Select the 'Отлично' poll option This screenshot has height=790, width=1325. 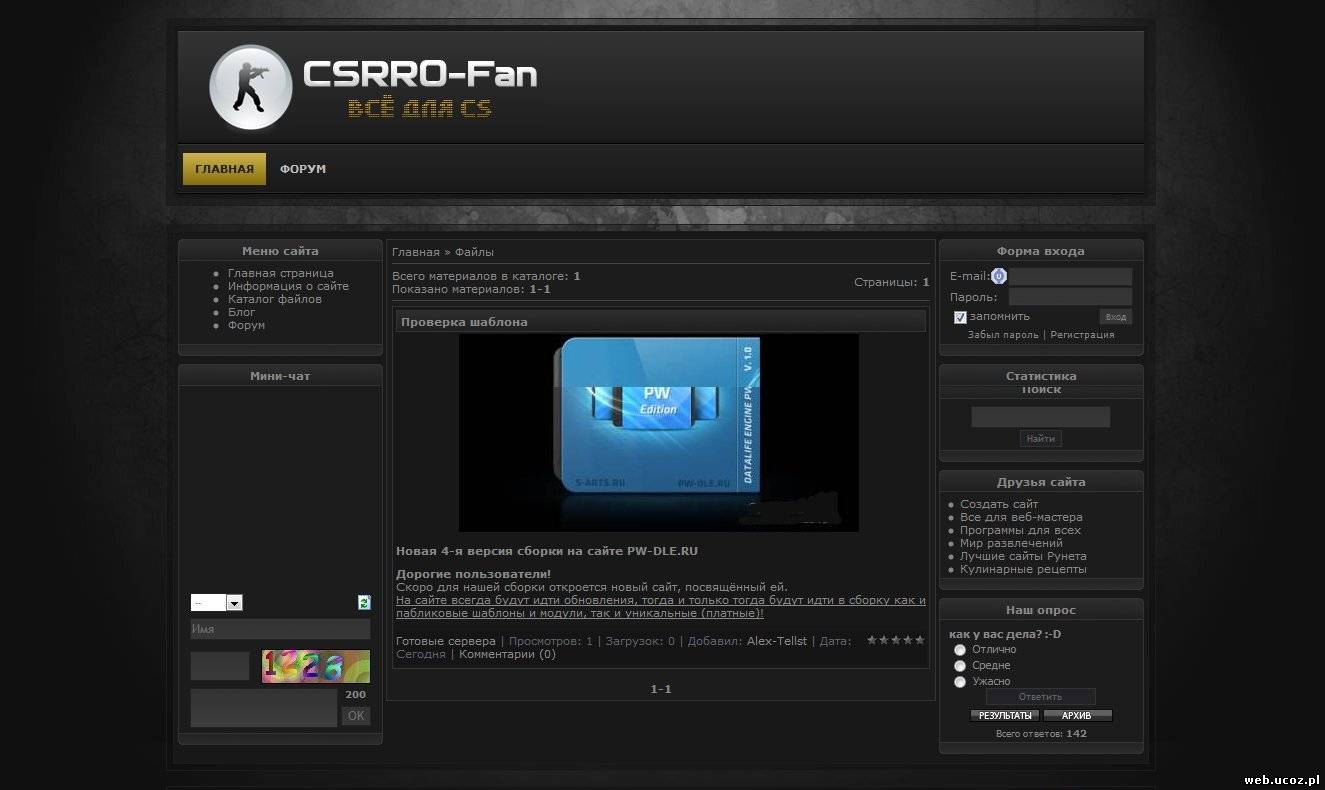960,649
